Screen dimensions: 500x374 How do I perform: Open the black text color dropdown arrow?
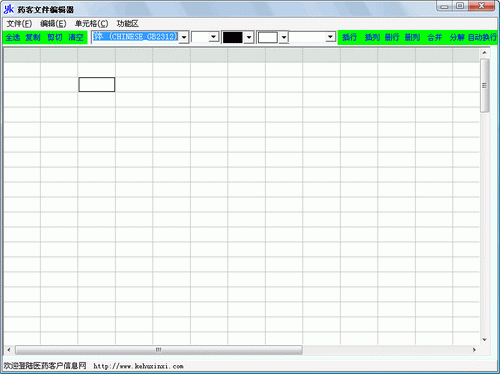[x=249, y=37]
